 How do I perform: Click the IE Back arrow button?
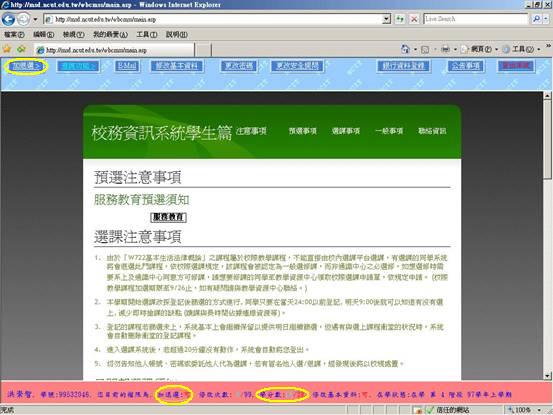point(8,19)
